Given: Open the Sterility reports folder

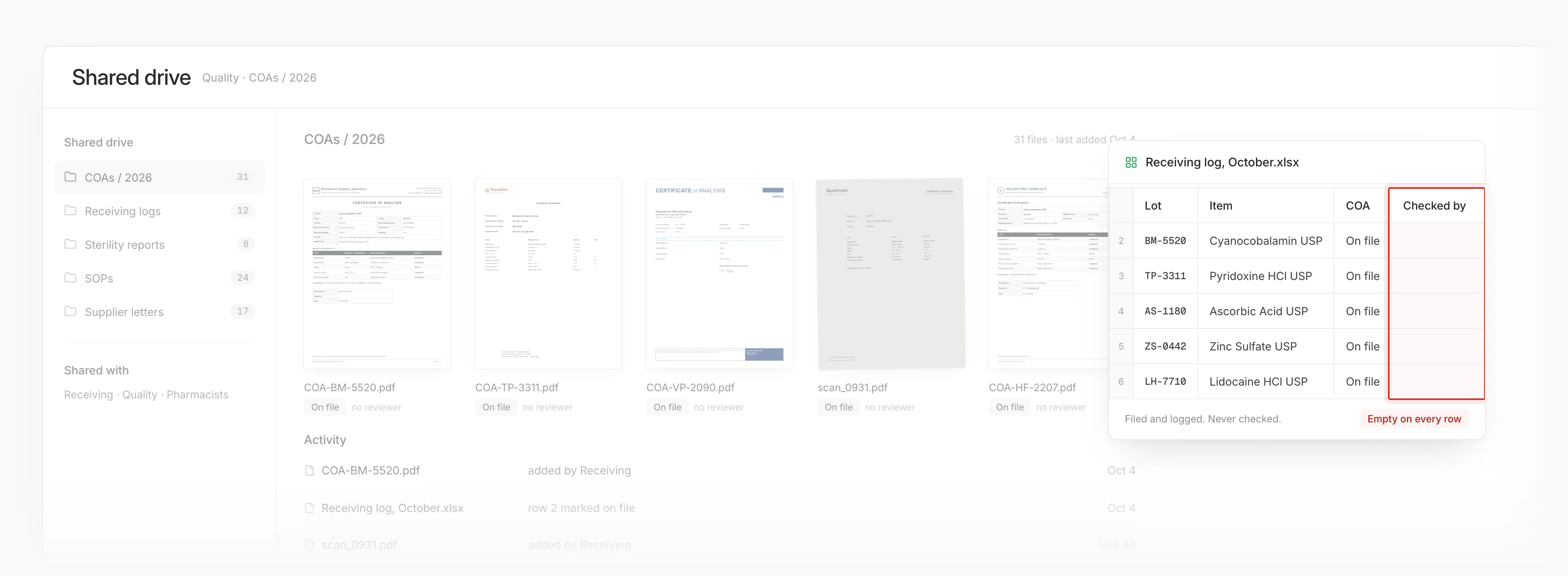Looking at the screenshot, I should click(160, 244).
